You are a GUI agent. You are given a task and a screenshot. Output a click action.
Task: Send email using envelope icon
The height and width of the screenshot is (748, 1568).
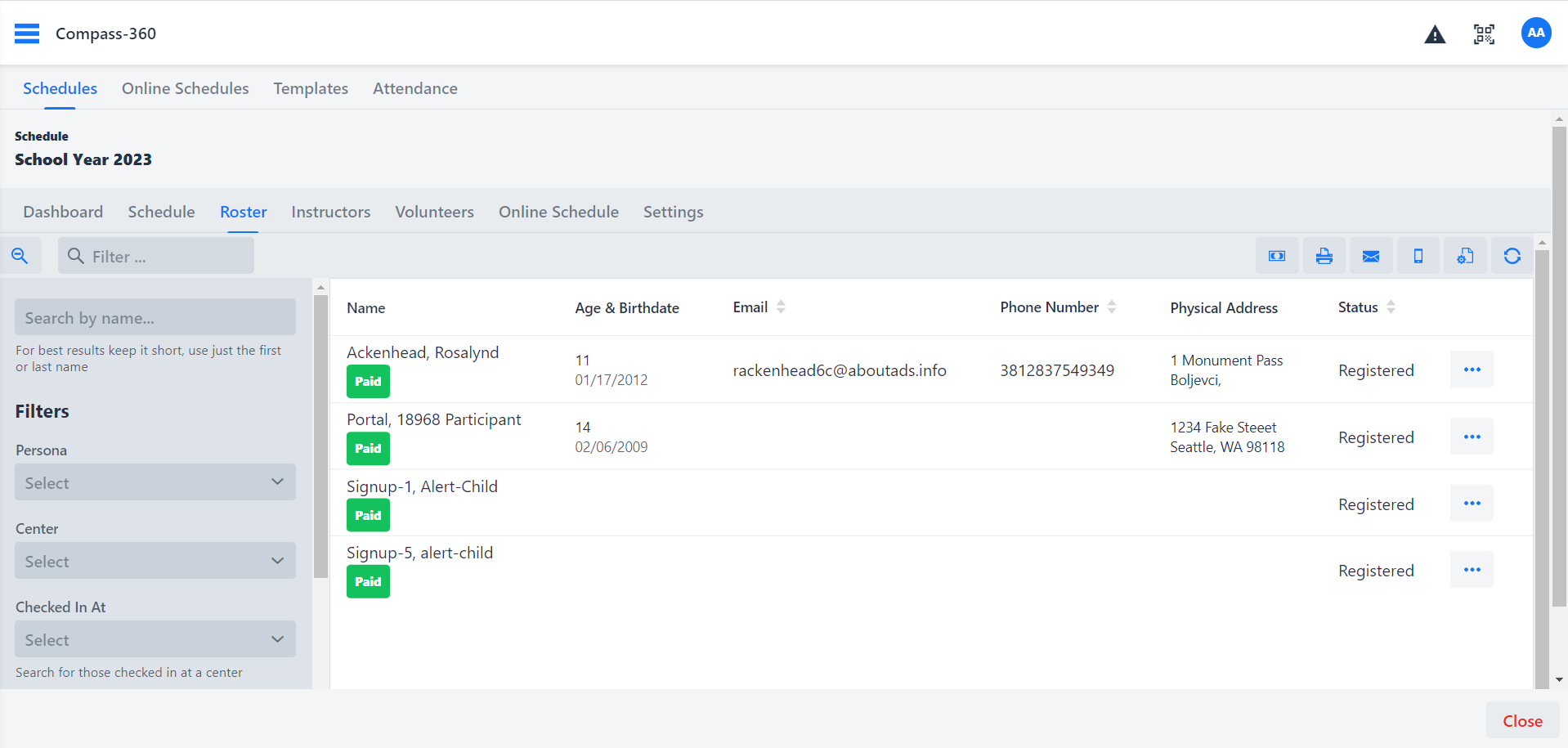click(x=1371, y=257)
